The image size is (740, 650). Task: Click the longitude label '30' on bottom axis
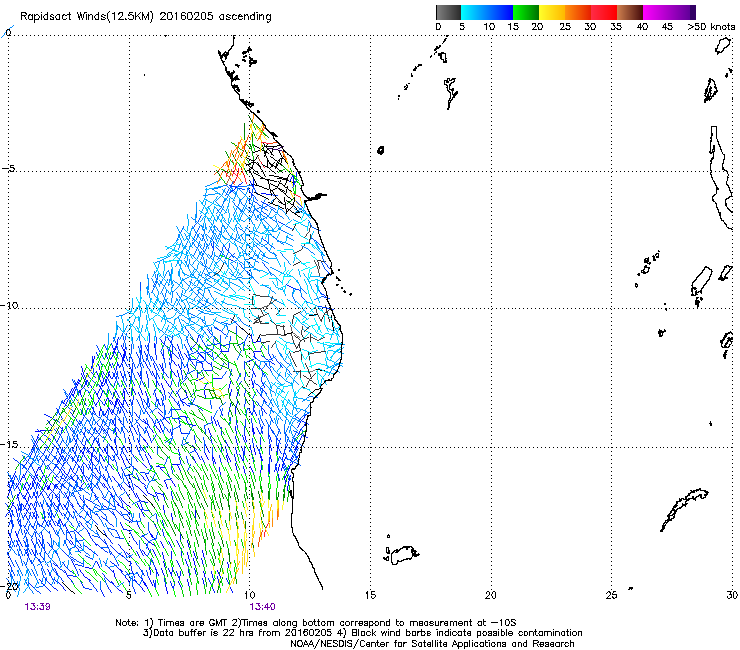tap(732, 595)
